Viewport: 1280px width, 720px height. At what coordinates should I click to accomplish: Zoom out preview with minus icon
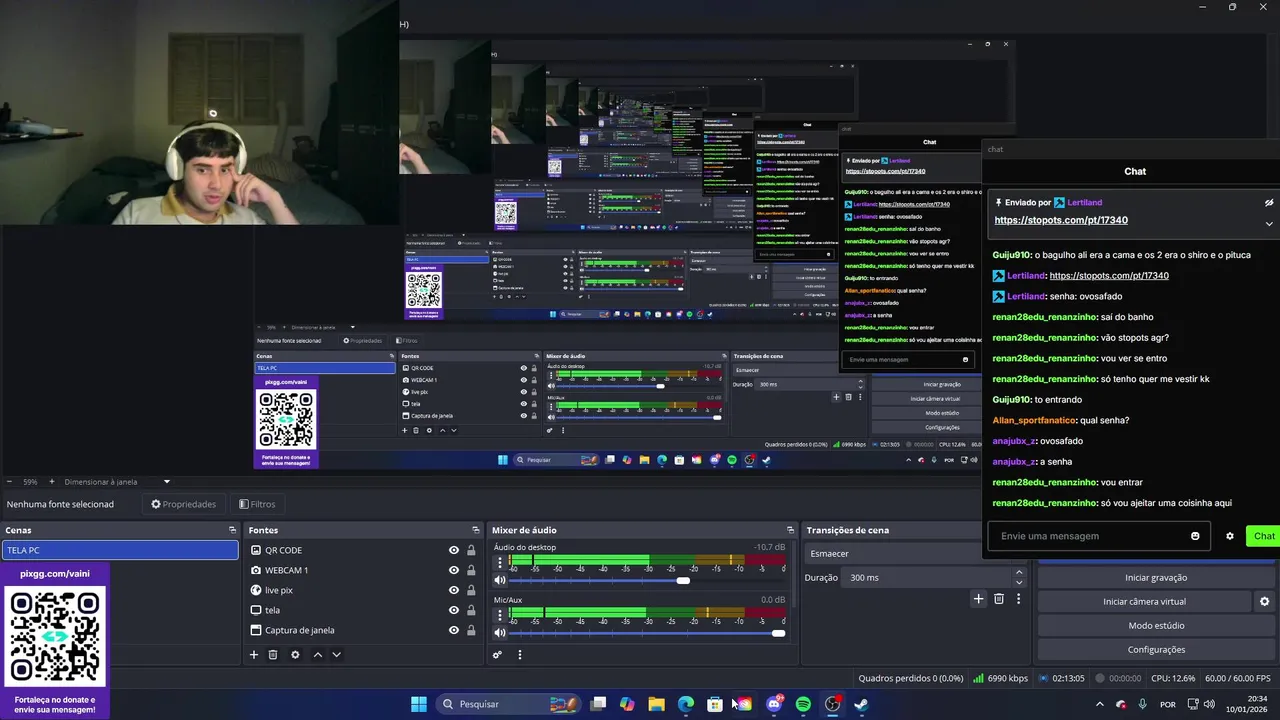pyautogui.click(x=9, y=482)
